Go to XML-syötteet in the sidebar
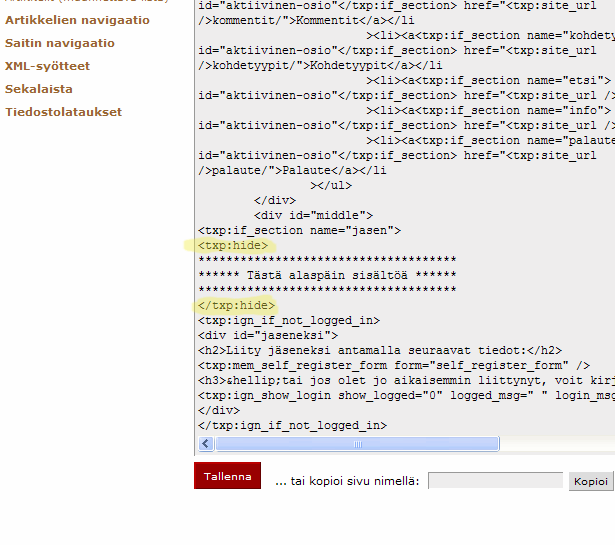This screenshot has width=615, height=545. click(x=47, y=66)
